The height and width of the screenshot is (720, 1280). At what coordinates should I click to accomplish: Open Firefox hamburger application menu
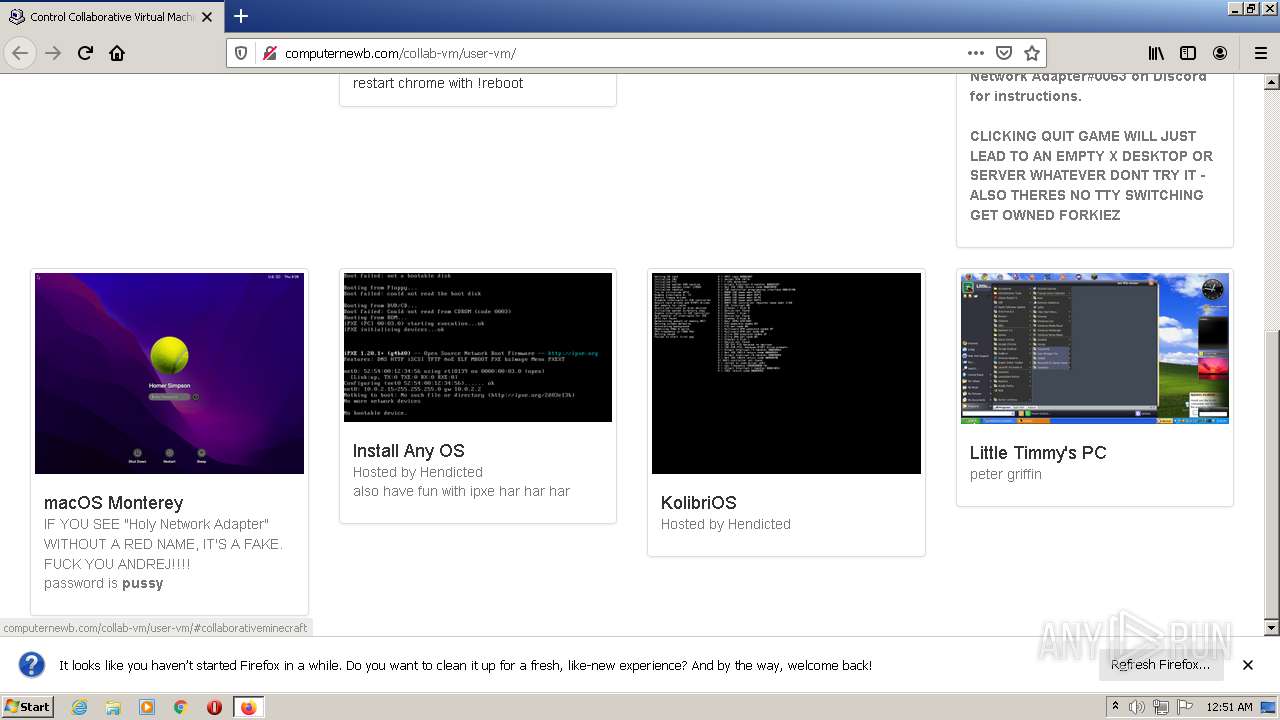click(1260, 53)
